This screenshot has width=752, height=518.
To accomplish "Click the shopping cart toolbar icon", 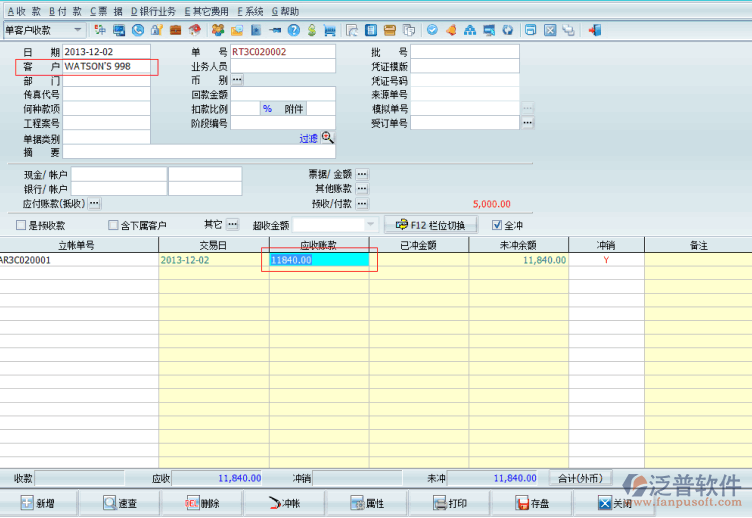I will pos(330,30).
